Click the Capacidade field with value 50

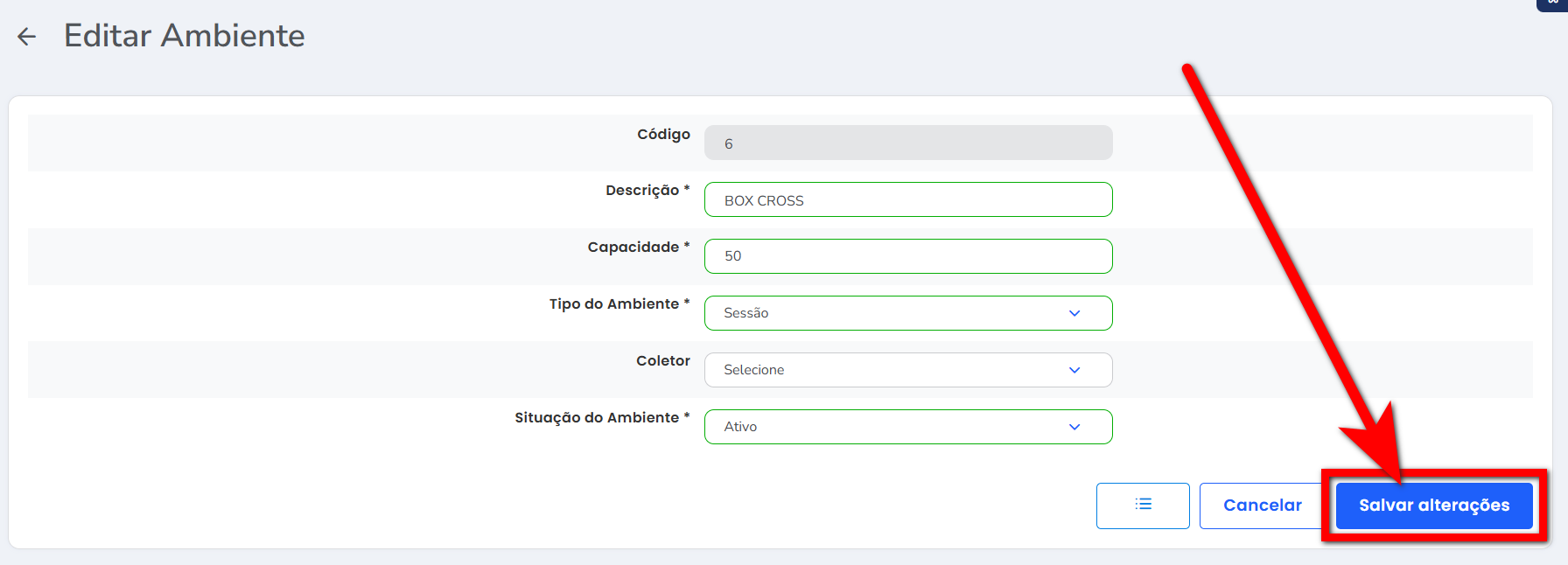pyautogui.click(x=907, y=256)
